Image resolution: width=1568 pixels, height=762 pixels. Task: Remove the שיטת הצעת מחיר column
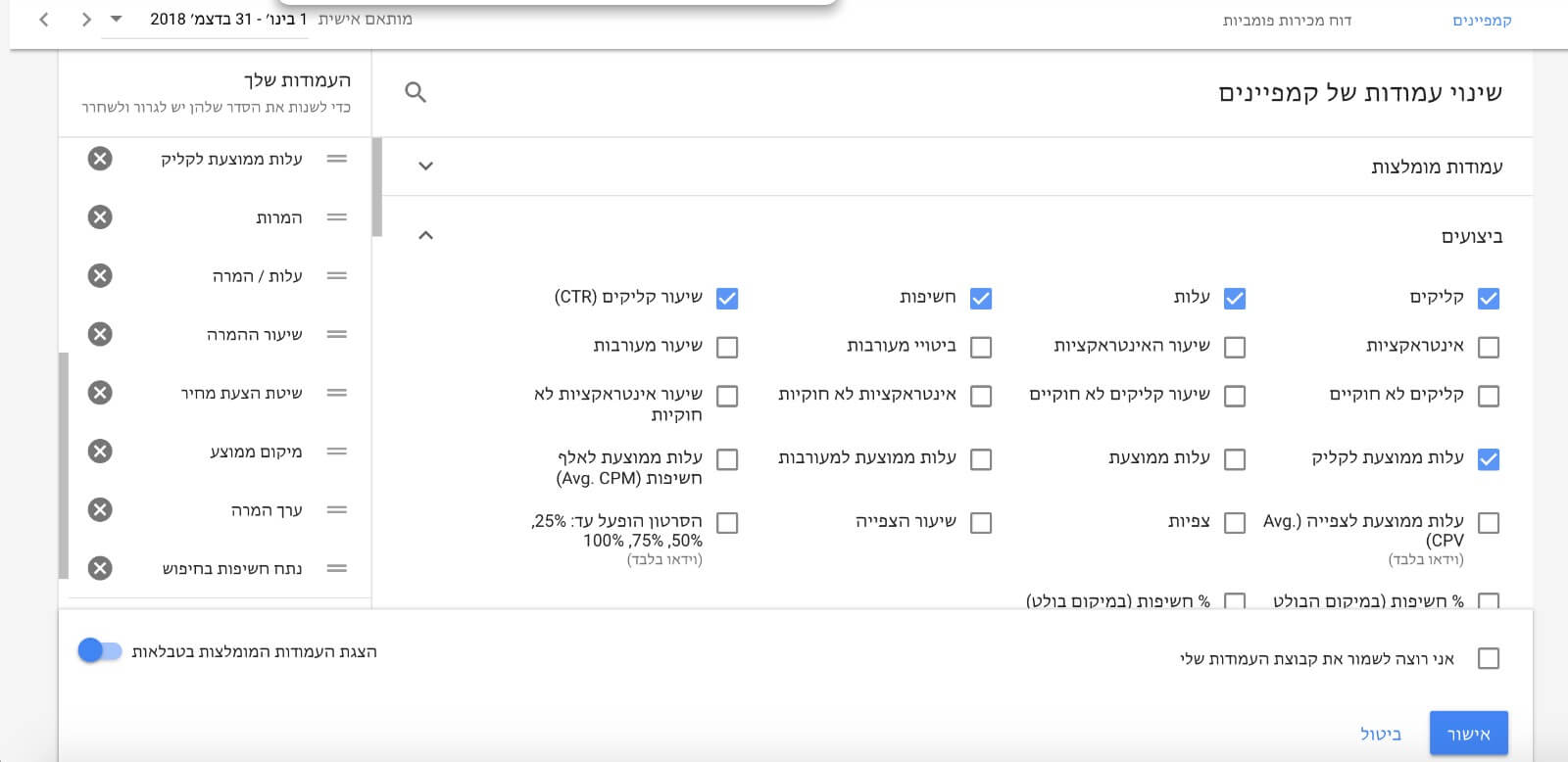click(x=100, y=393)
